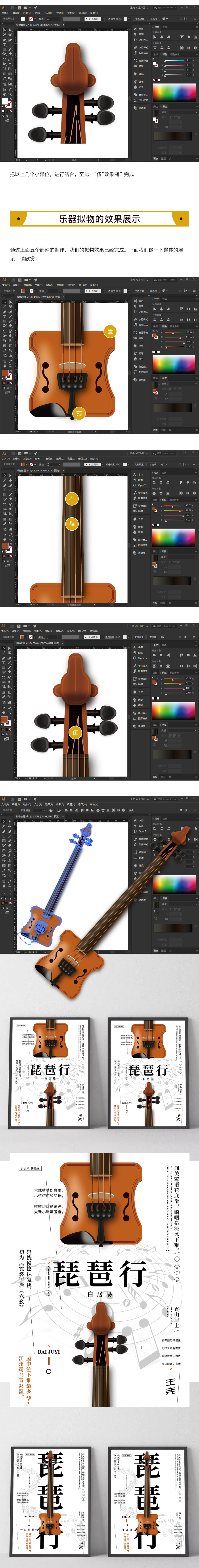Viewport: 199px width, 1568px height.
Task: Pick a color from spectrum bar in 壹/贰 window
Action: pos(174,365)
